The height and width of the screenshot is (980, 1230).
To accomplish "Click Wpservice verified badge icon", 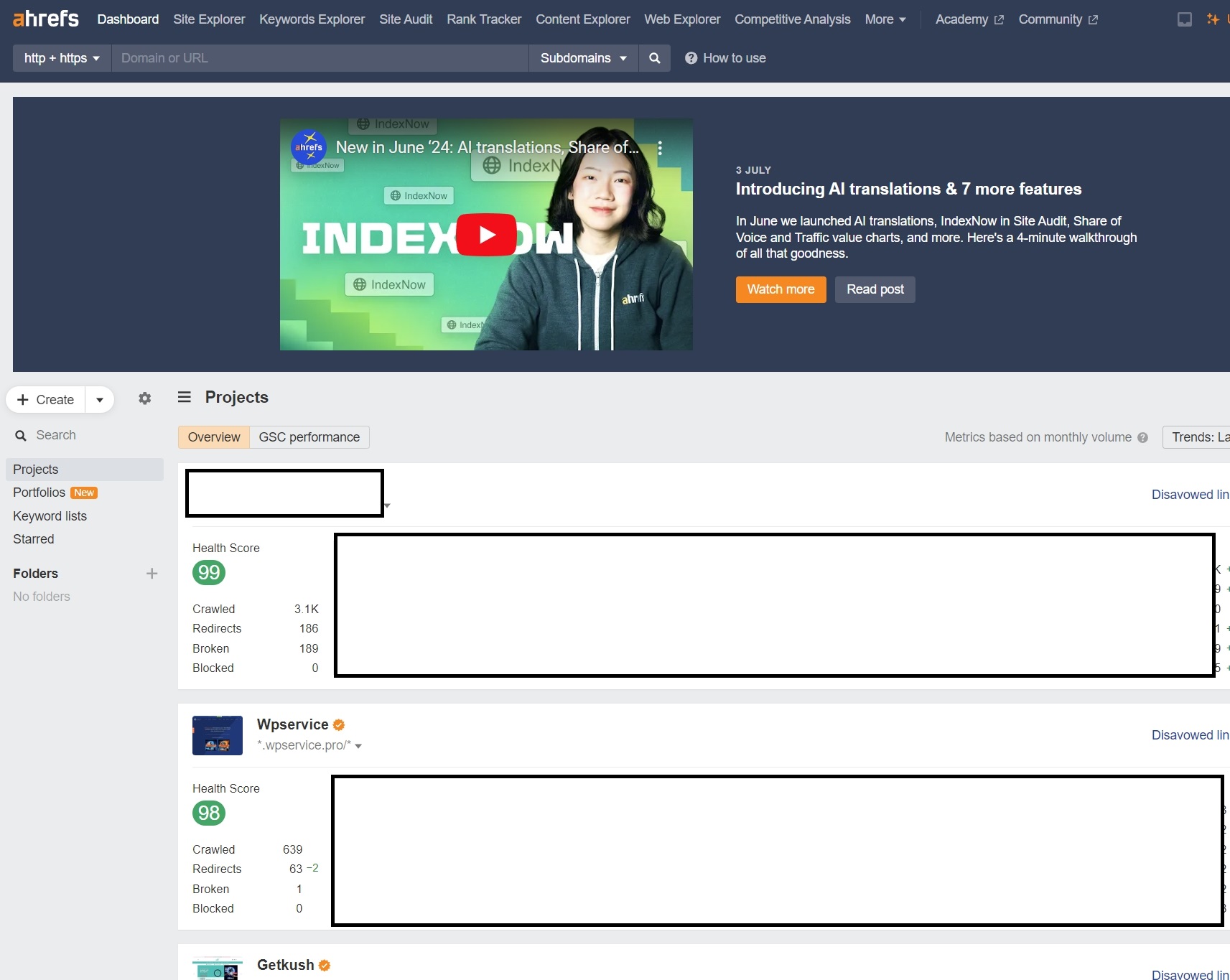I will point(339,725).
